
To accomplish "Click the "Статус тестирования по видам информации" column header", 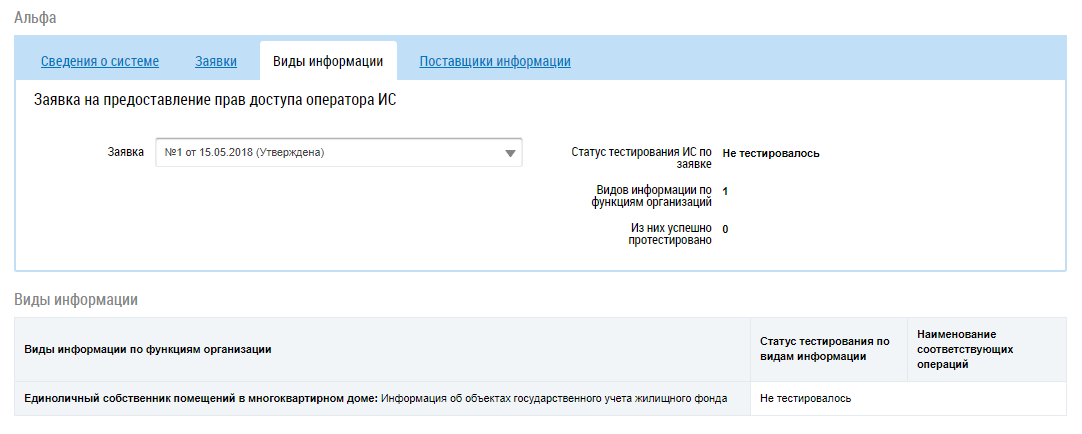I will (824, 348).
